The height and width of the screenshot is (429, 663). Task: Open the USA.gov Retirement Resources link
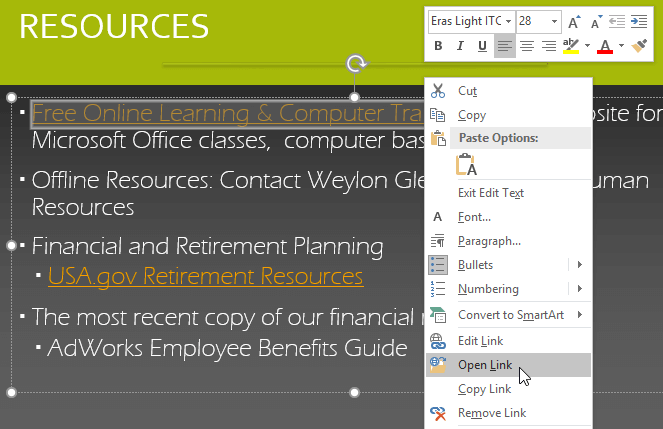(205, 276)
